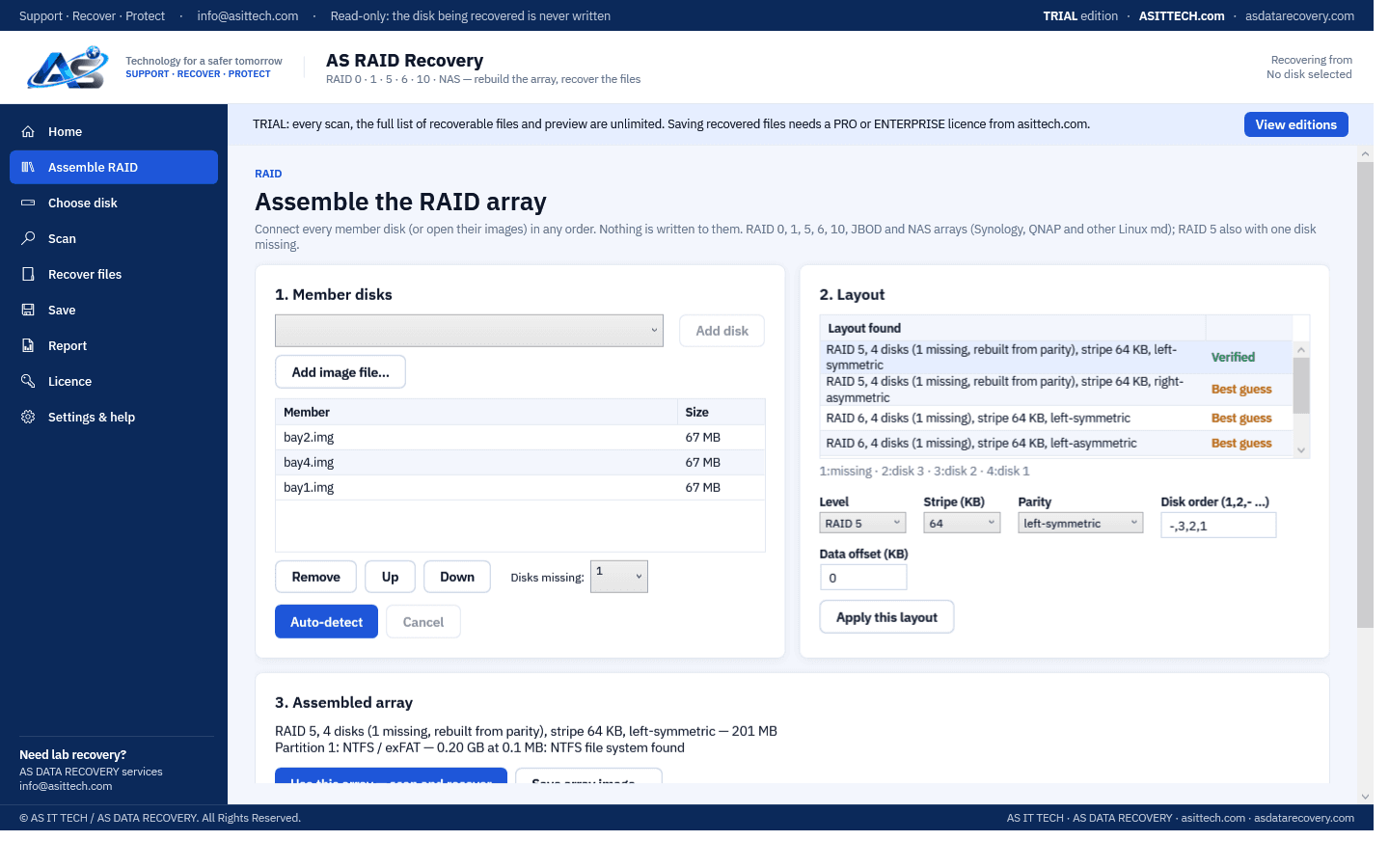Click the ASITTECH.com link in top bar
1389x868 pixels.
pos(1182,15)
